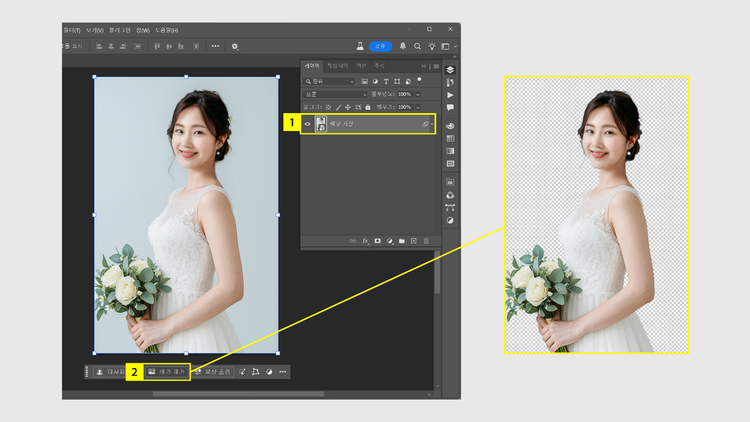
Task: Open the Layers icon in the side dock
Action: 450,69
